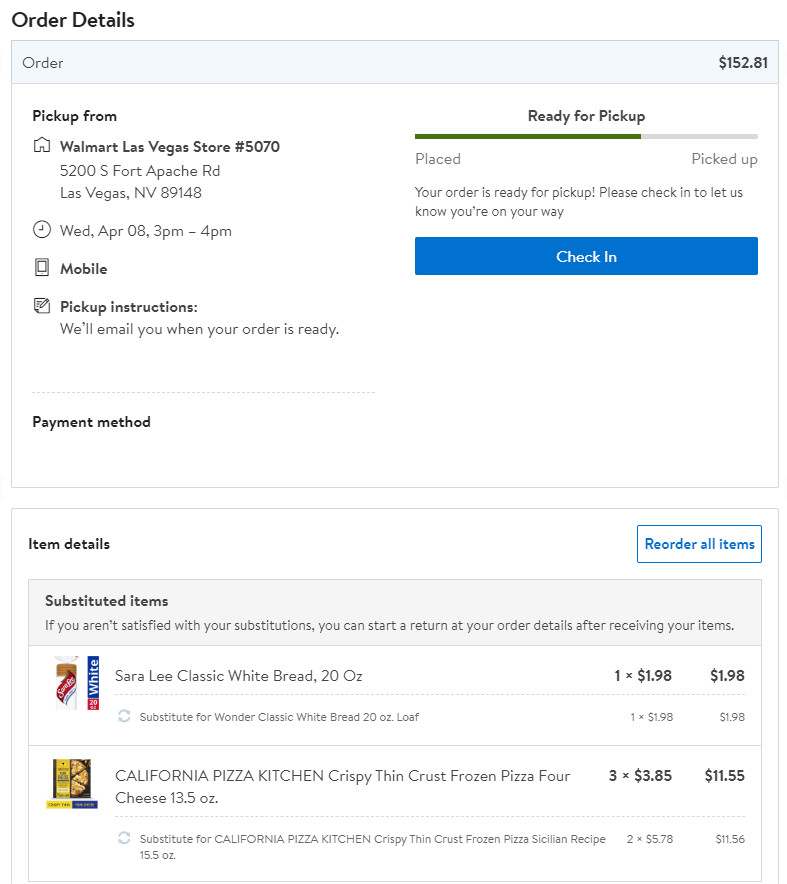Click the store house icon
This screenshot has height=884, width=787.
pos(42,147)
